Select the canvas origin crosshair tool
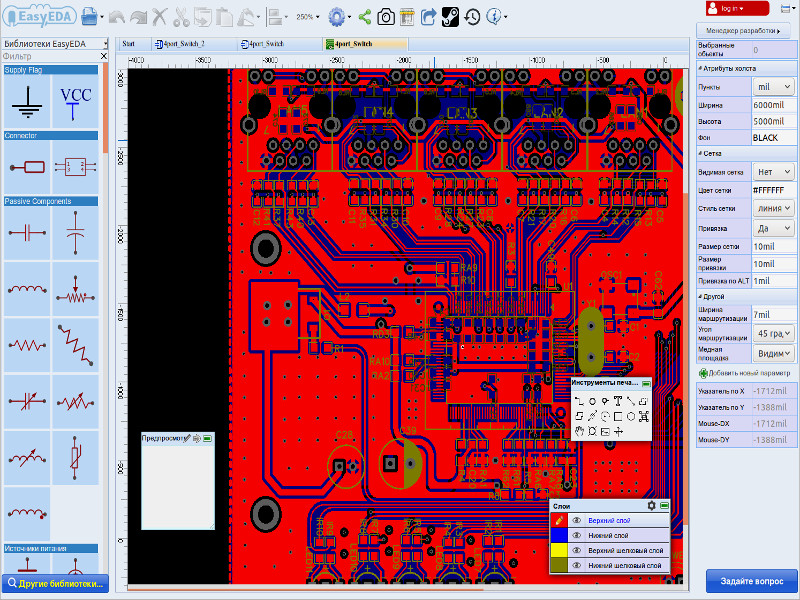The width and height of the screenshot is (800, 600). point(618,432)
